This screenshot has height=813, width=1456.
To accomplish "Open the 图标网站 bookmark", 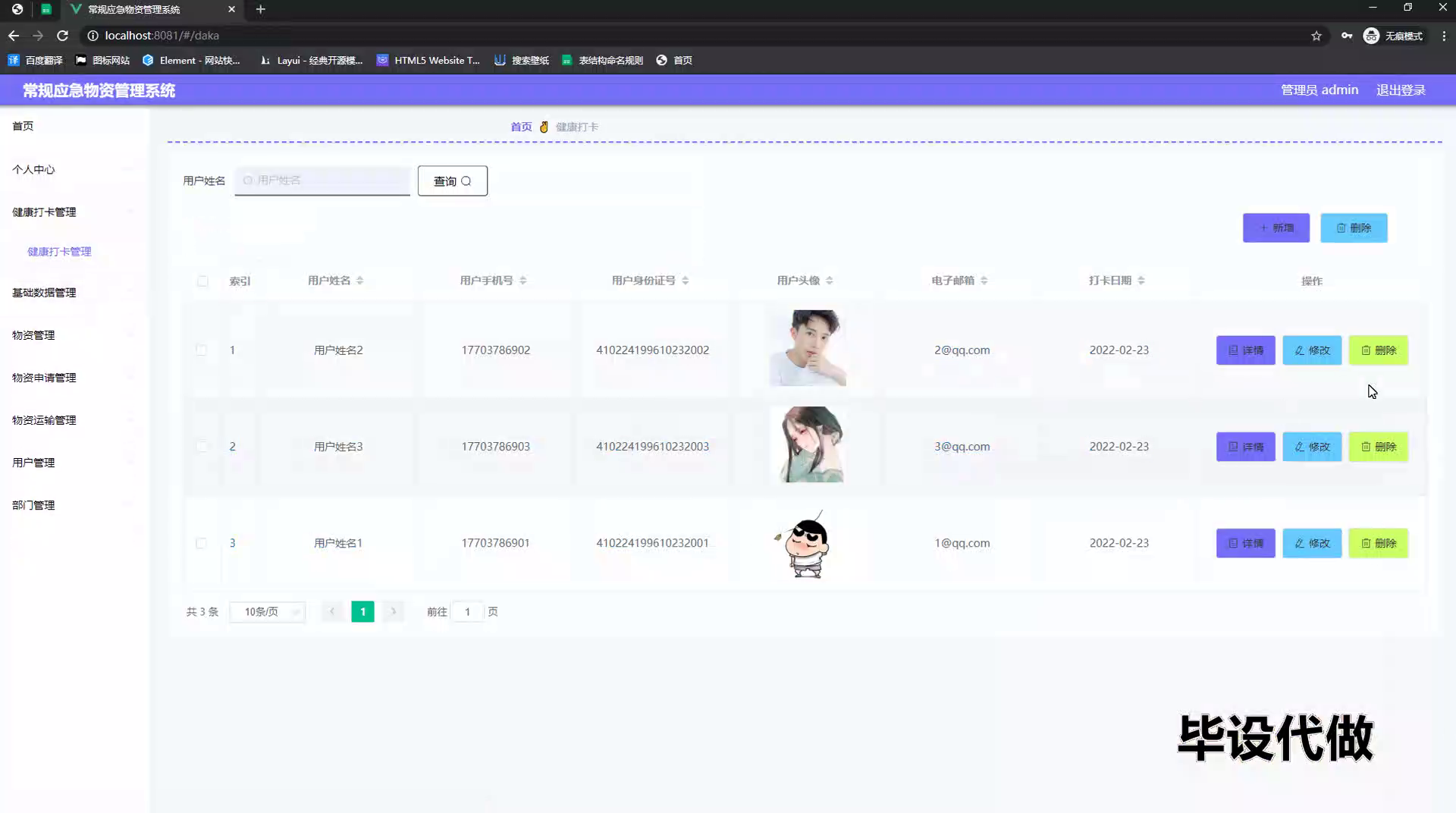I will click(x=102, y=60).
